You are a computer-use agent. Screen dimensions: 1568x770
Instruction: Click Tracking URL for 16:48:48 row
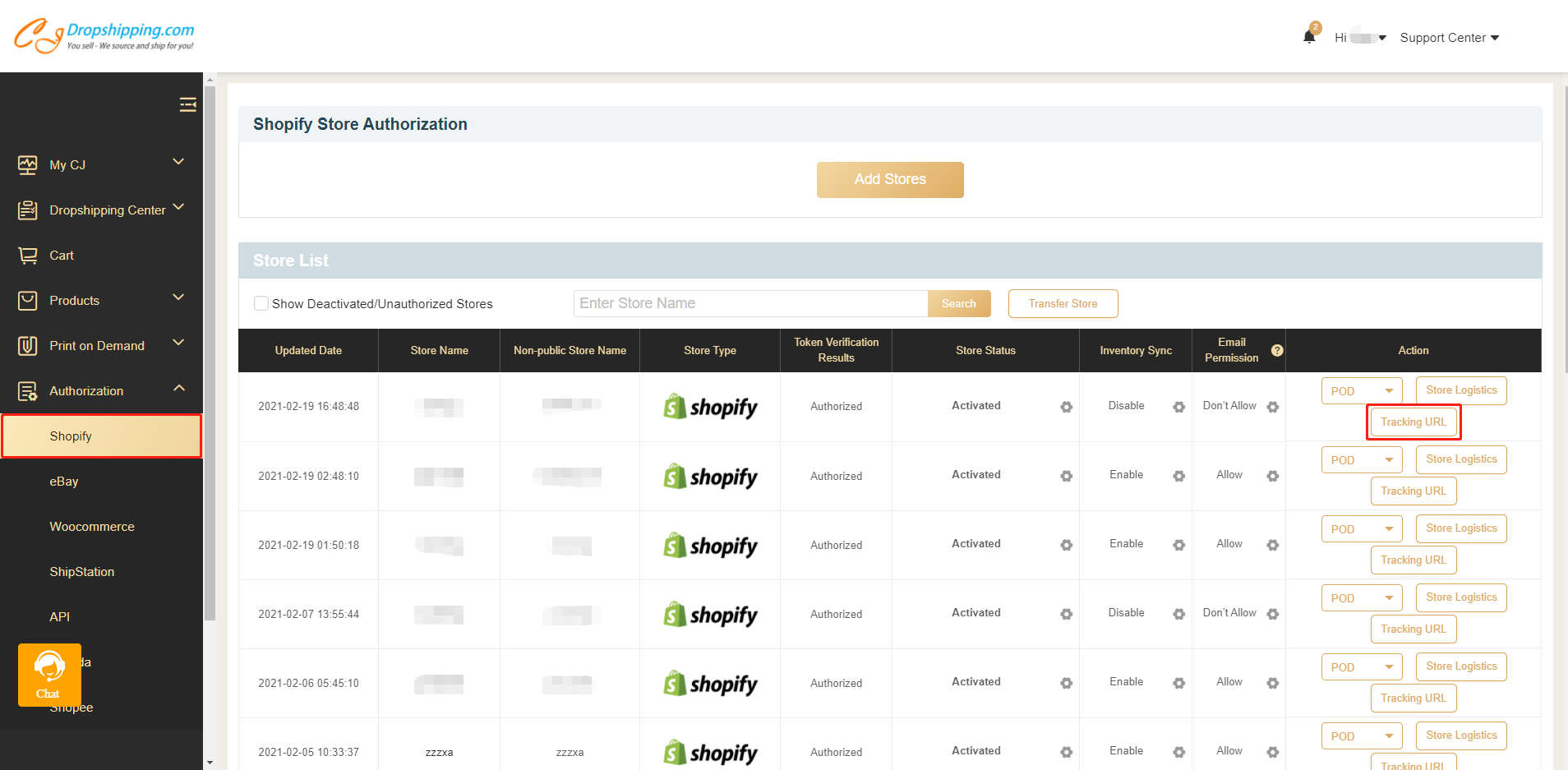pos(1414,422)
